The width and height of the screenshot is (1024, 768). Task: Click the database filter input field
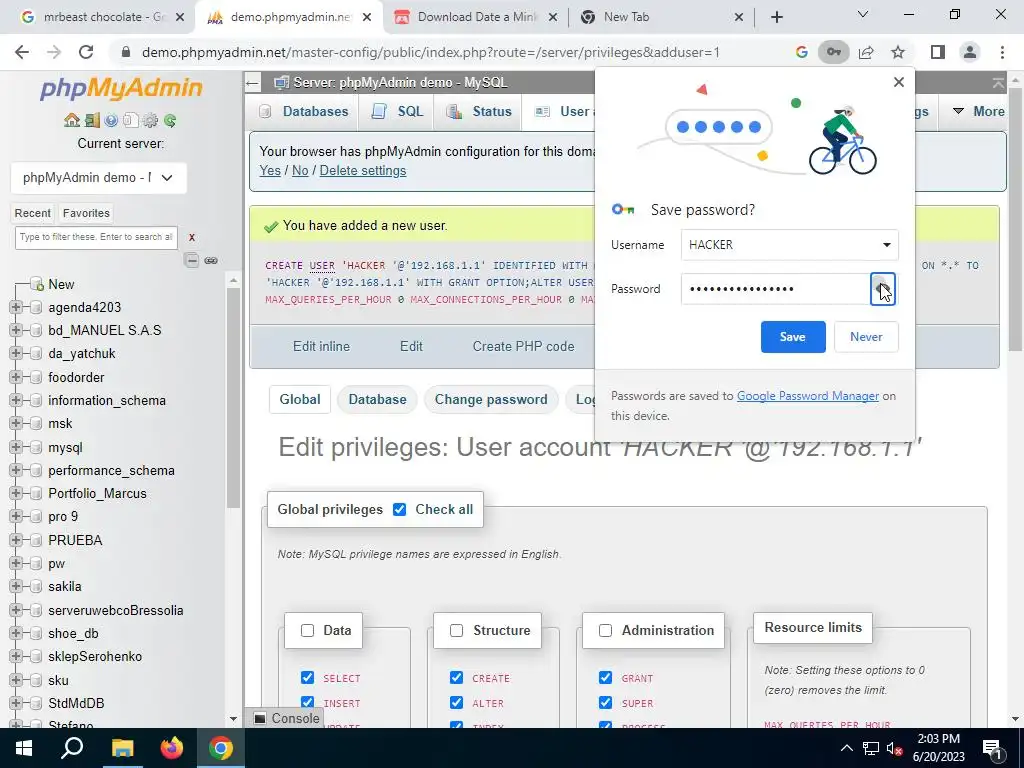[x=96, y=238]
